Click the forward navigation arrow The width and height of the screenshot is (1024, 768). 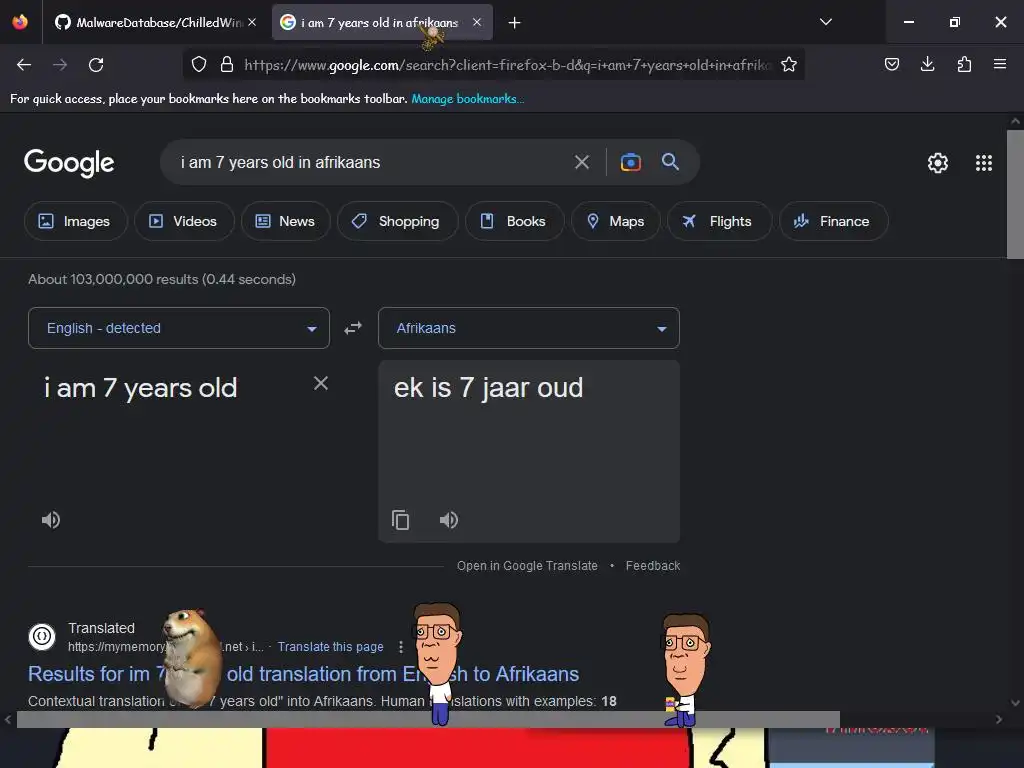click(60, 65)
